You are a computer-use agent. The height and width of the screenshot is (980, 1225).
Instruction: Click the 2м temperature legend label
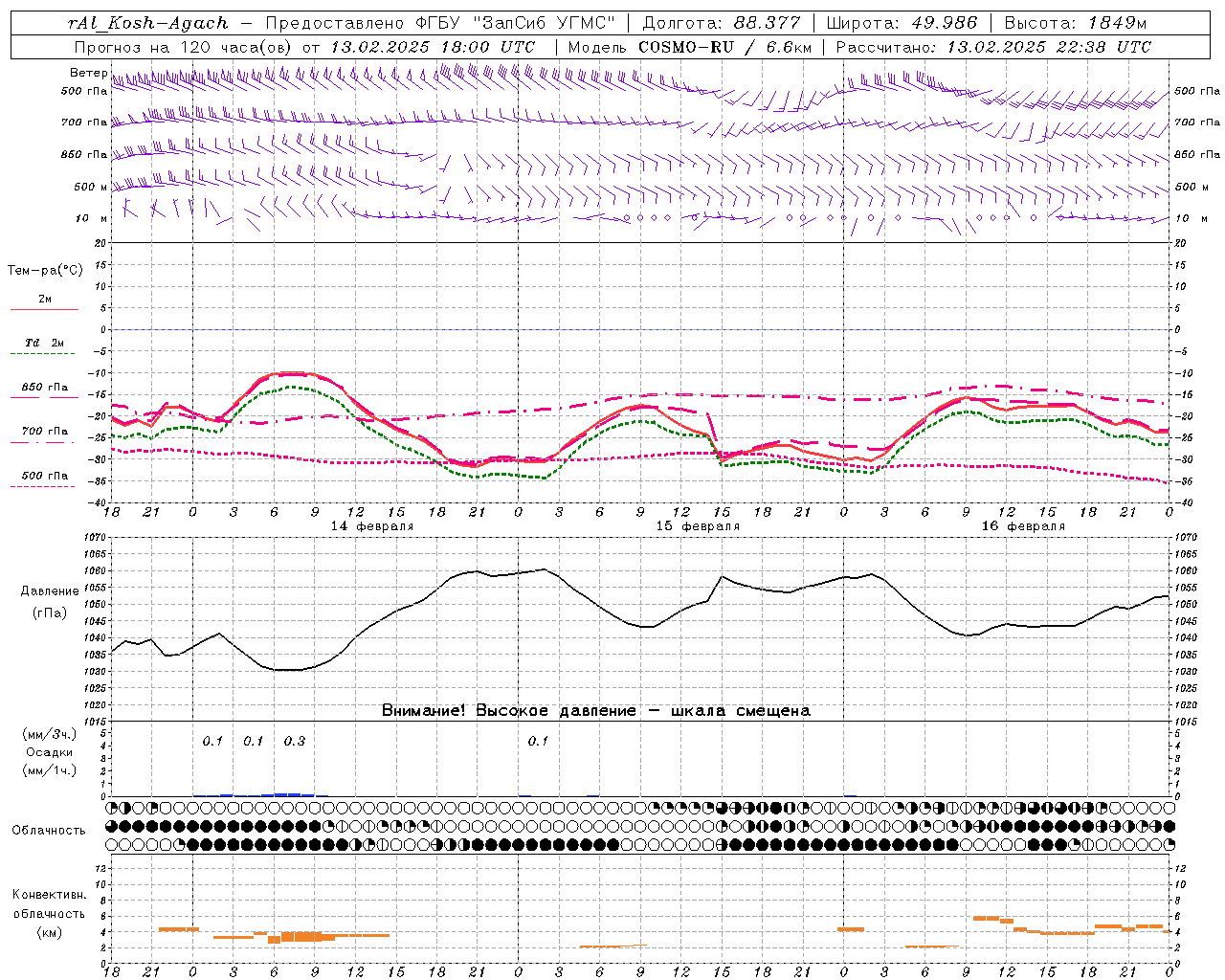[45, 299]
